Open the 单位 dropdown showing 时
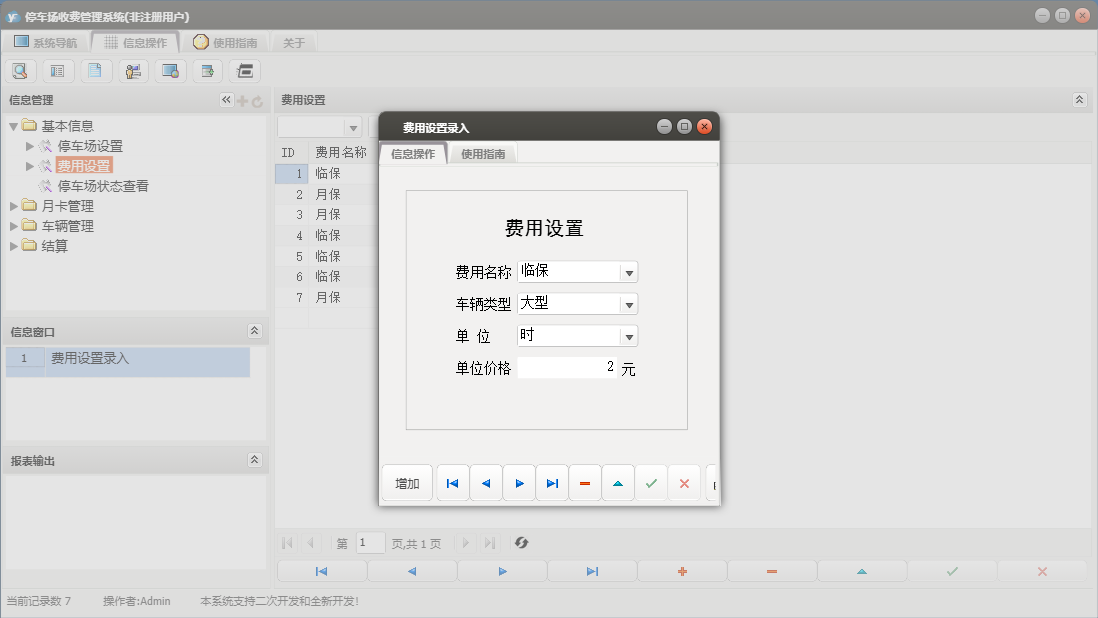1098x618 pixels. [x=628, y=336]
